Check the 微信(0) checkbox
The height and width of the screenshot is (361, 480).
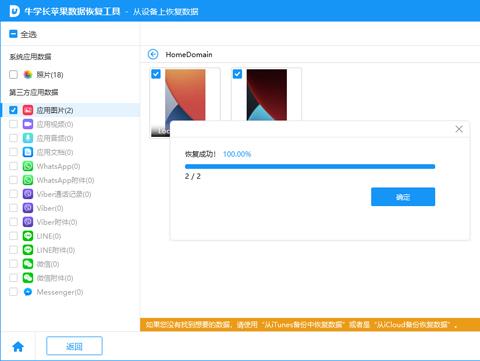point(13,264)
